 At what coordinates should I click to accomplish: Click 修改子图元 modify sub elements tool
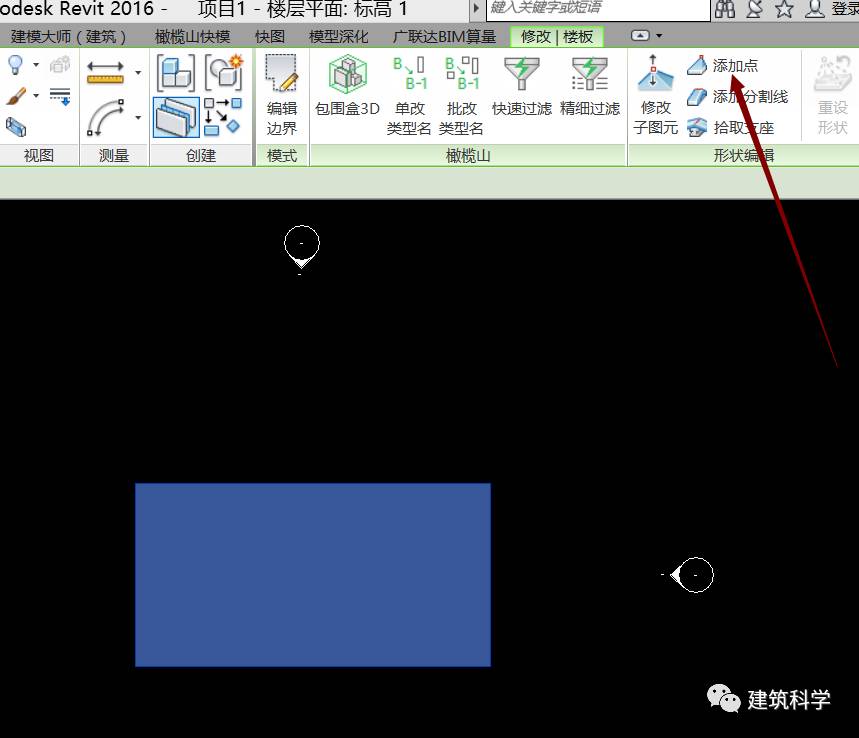click(x=655, y=95)
